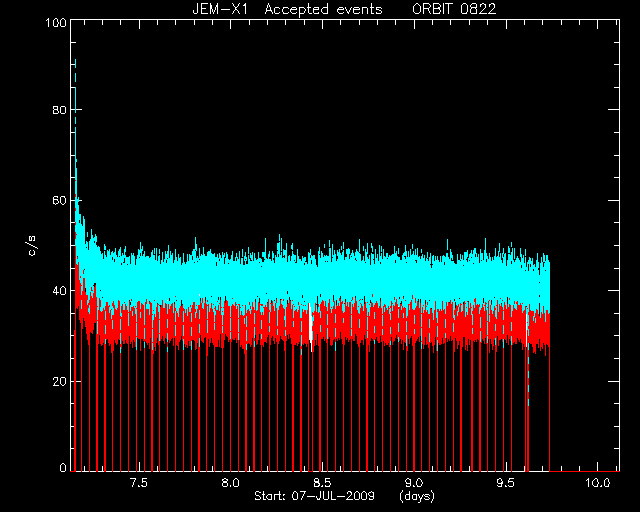This screenshot has height=512, width=640.
Task: Select the 8.0 x-axis tick label
Action: coord(230,483)
